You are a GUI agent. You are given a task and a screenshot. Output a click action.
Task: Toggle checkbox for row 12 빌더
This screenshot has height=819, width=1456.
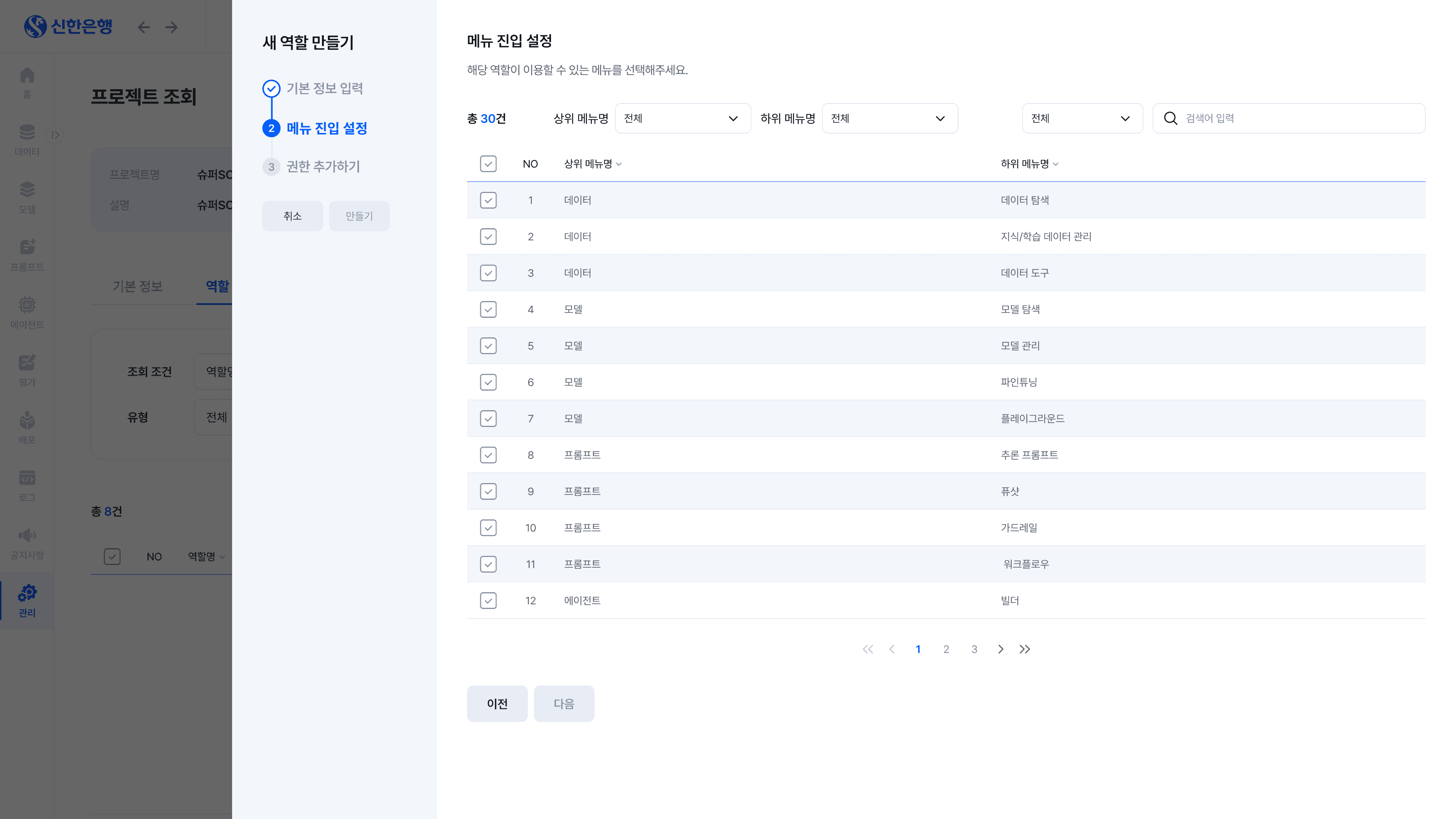coord(488,600)
